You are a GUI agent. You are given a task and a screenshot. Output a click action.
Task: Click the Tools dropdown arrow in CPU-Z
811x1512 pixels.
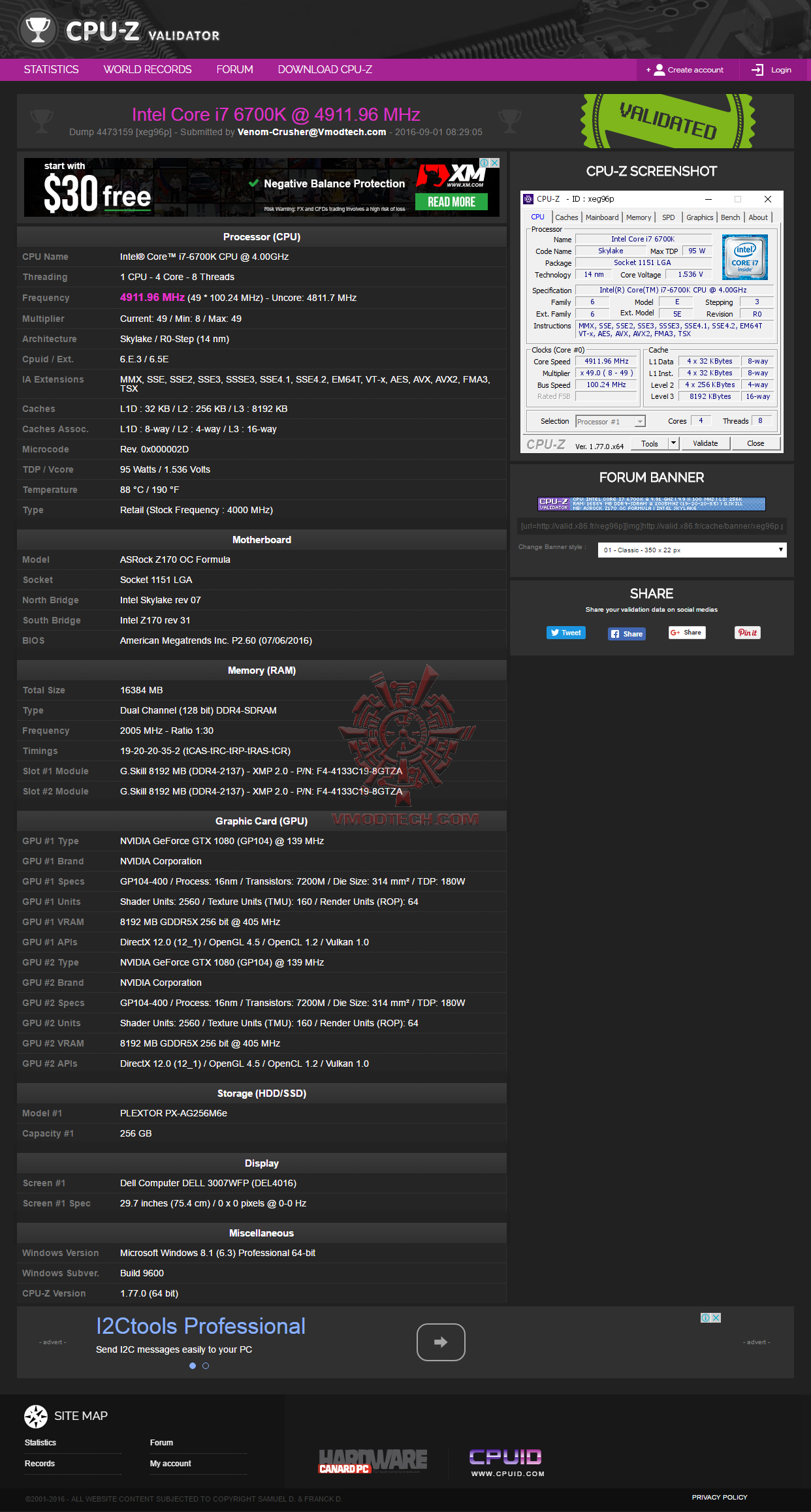point(674,443)
